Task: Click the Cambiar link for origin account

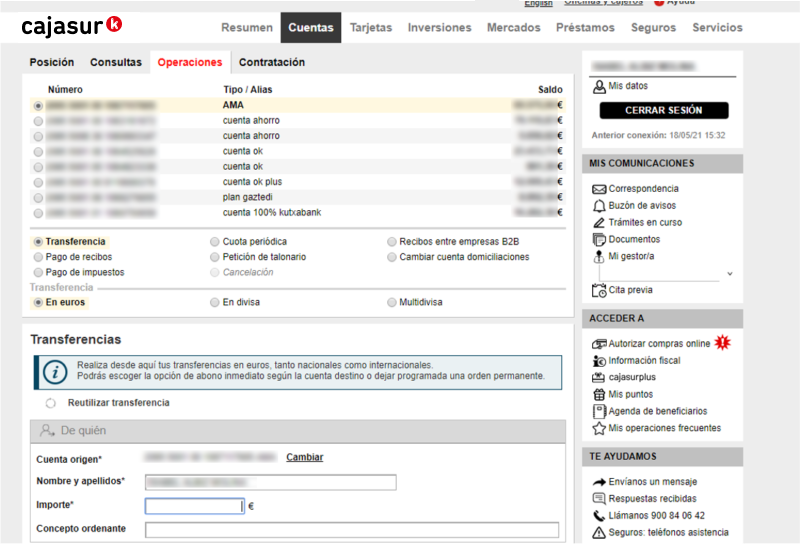Action: pyautogui.click(x=304, y=458)
